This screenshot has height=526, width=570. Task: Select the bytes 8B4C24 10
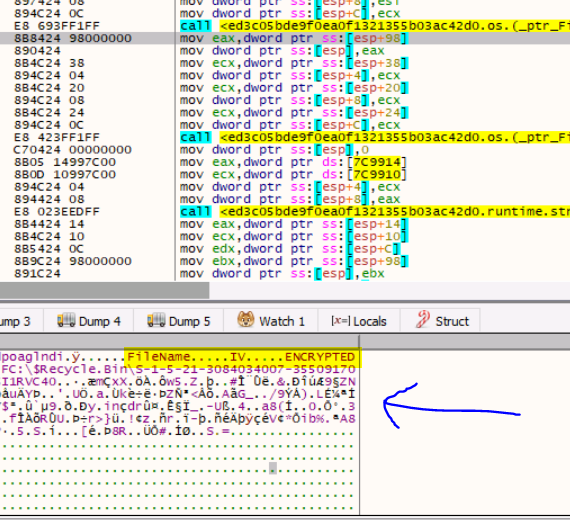[x=49, y=236]
